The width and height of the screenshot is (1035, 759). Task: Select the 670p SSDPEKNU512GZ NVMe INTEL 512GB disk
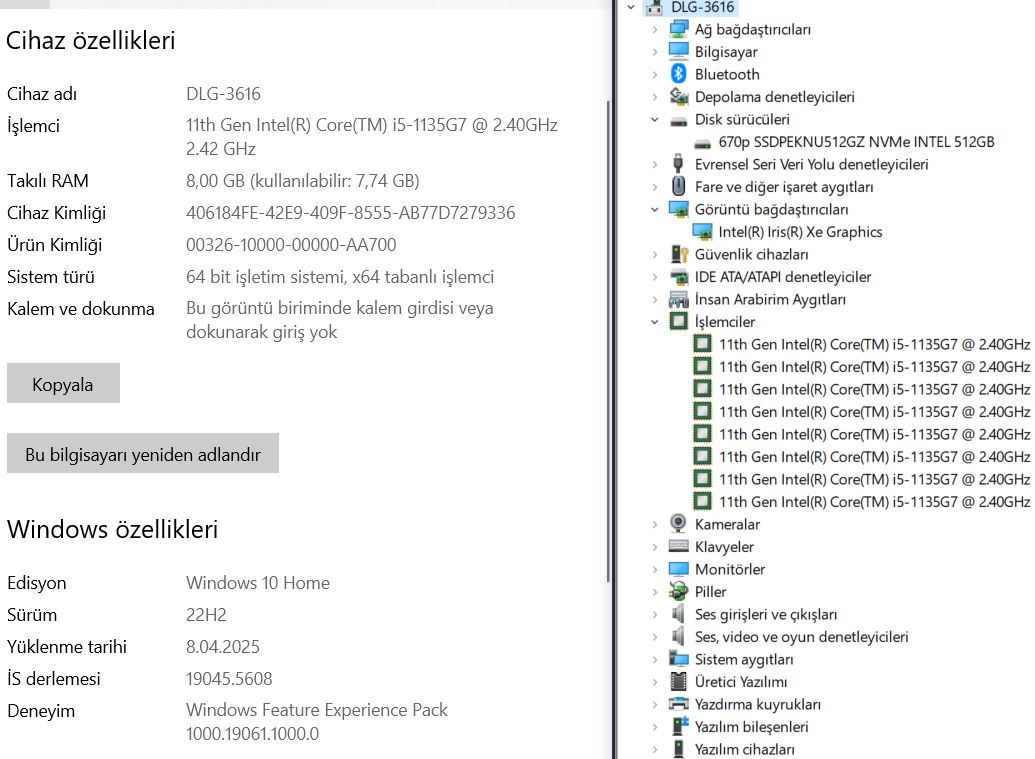pyautogui.click(x=856, y=142)
